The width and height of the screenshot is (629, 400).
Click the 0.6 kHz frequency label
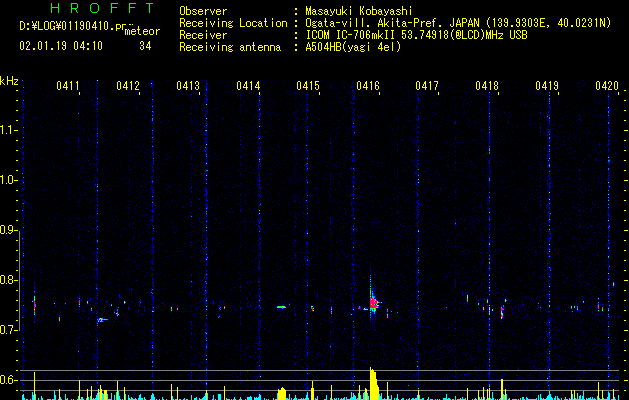pyautogui.click(x=9, y=380)
